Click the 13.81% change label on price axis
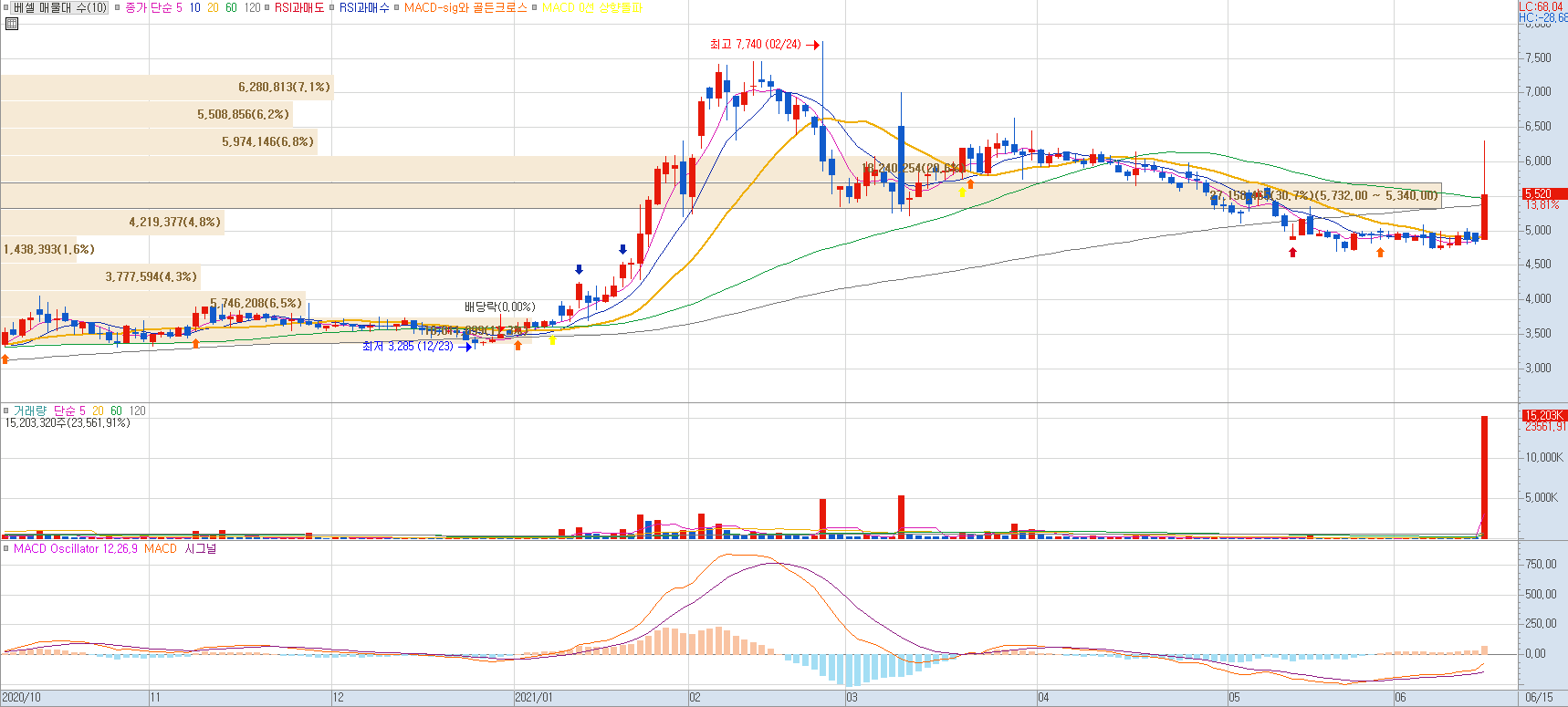Viewport: 1568px width, 707px height. pyautogui.click(x=1542, y=205)
